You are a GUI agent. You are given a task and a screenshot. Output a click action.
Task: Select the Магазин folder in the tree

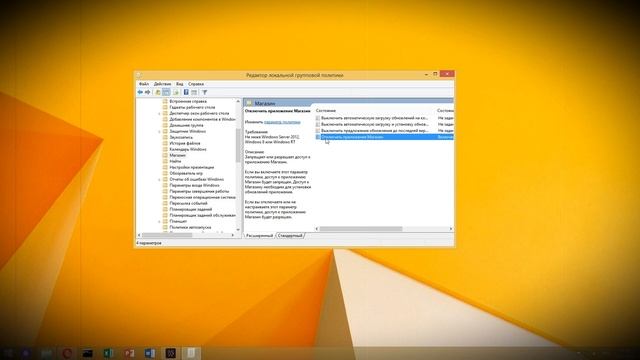pyautogui.click(x=178, y=155)
